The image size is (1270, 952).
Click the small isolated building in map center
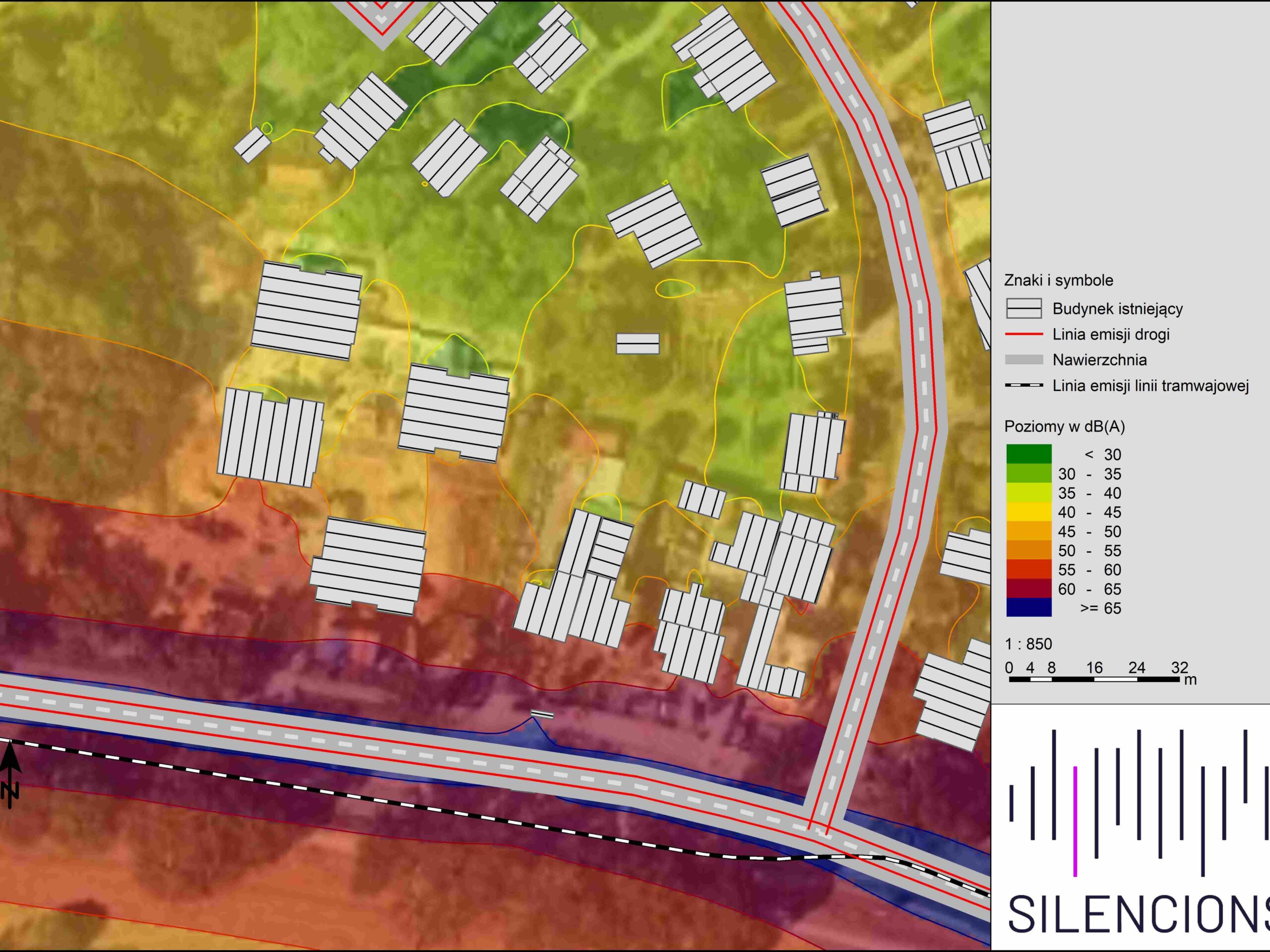637,343
